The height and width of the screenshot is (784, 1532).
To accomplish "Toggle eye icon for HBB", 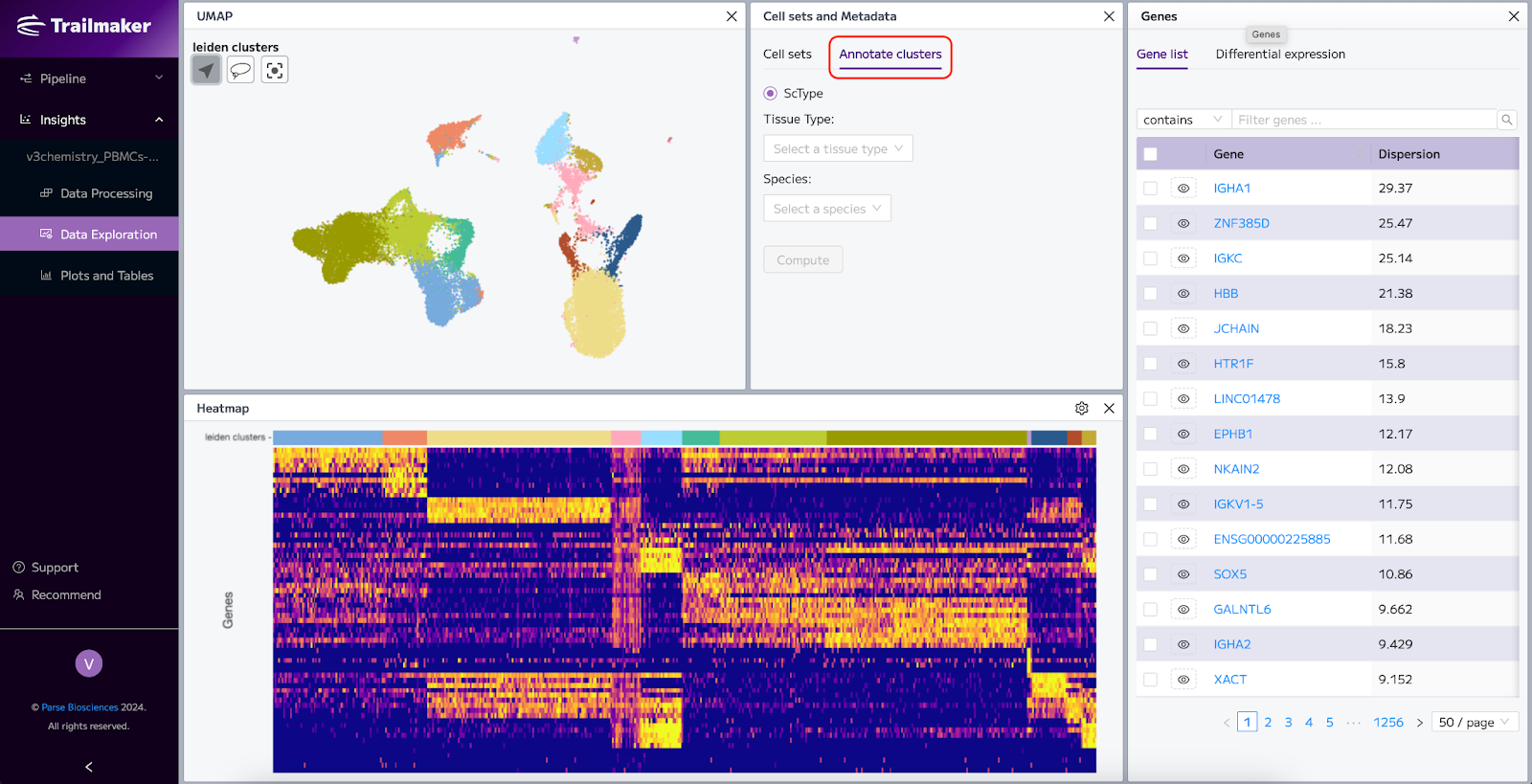I will (x=1183, y=294).
